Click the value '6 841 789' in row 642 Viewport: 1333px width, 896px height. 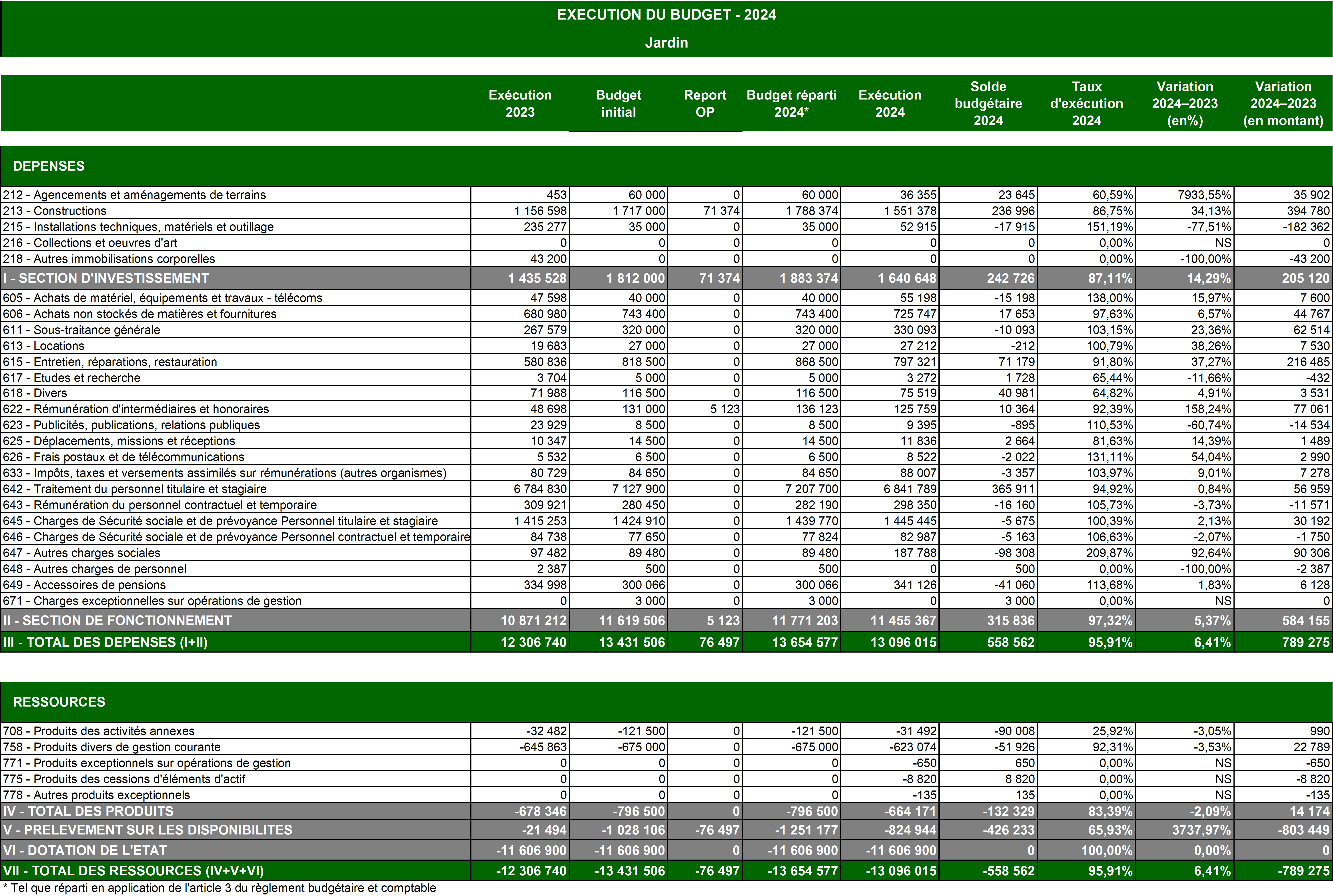point(910,489)
